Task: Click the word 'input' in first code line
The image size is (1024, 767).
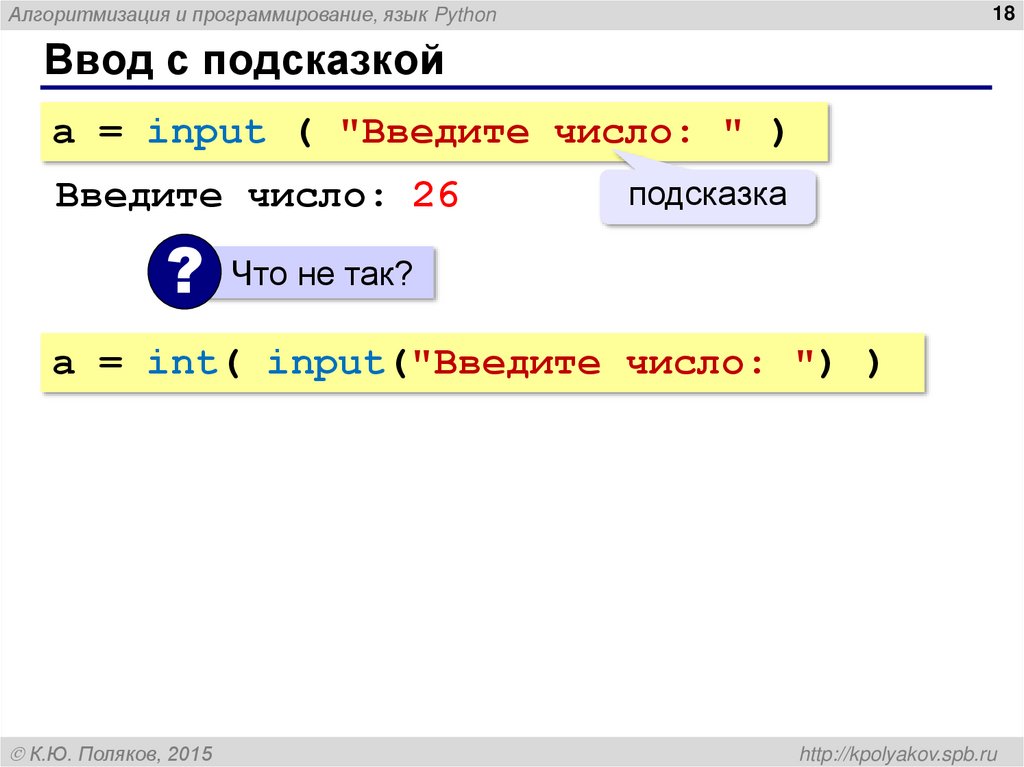Action: pyautogui.click(x=204, y=131)
